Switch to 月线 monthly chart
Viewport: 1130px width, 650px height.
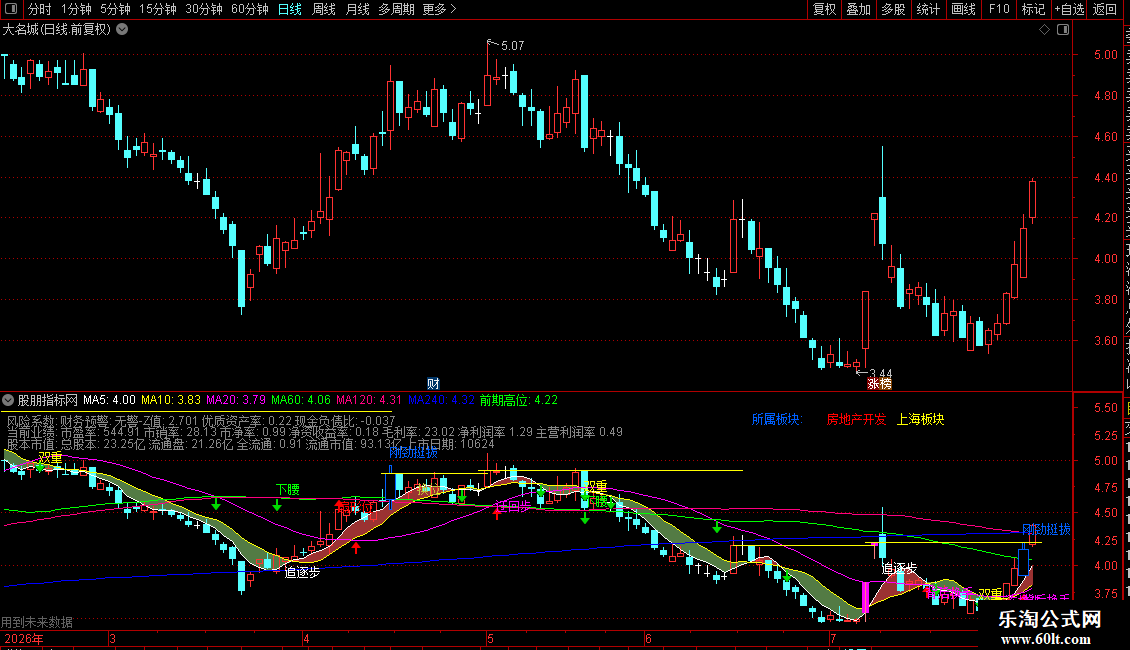[x=357, y=9]
